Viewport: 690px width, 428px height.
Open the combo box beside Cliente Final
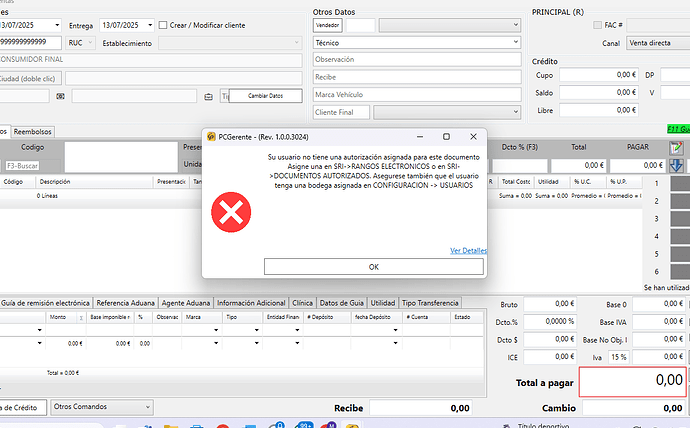(x=516, y=112)
